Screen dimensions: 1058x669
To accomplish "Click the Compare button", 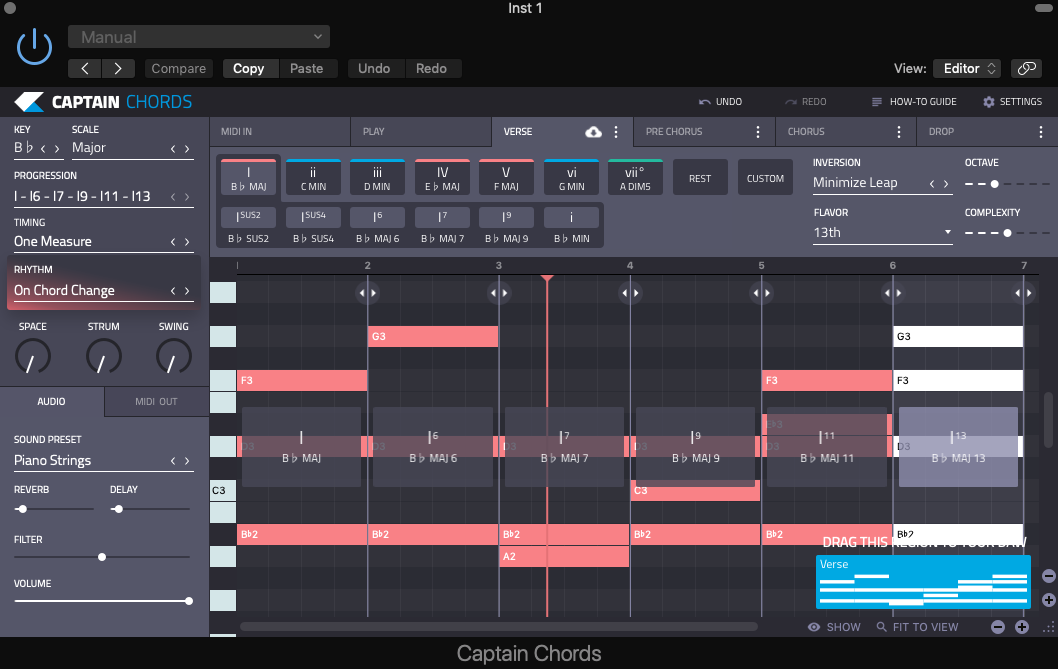I will pos(179,68).
